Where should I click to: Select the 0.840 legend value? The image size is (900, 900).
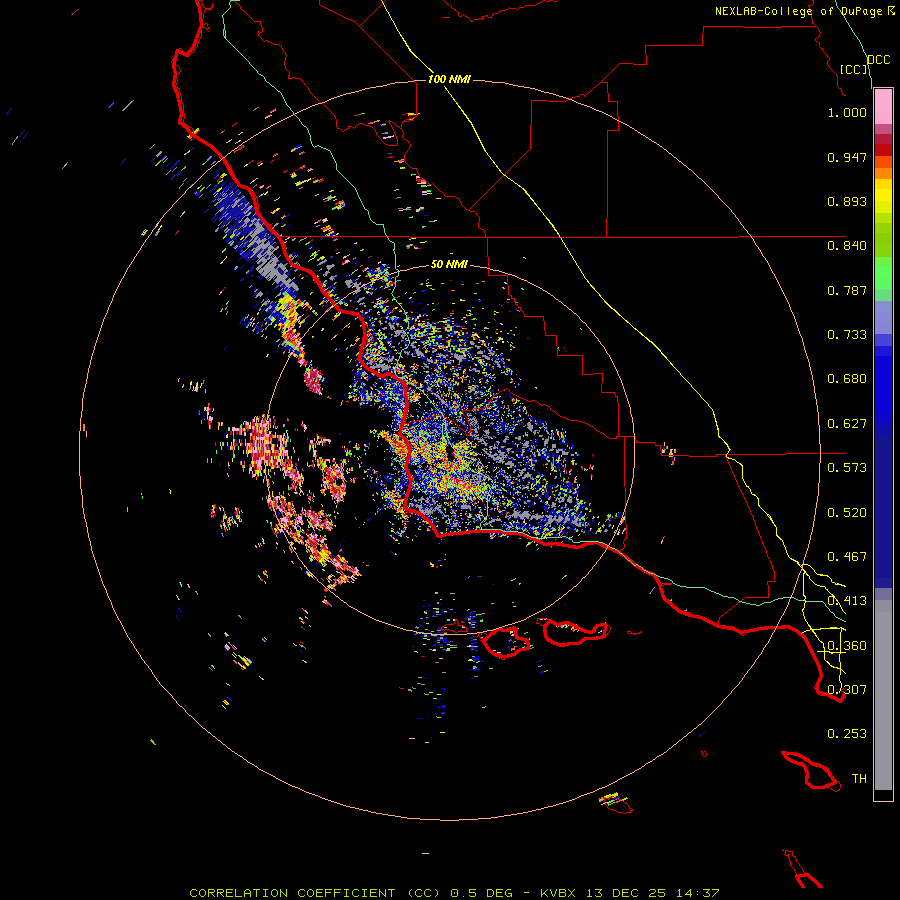847,246
